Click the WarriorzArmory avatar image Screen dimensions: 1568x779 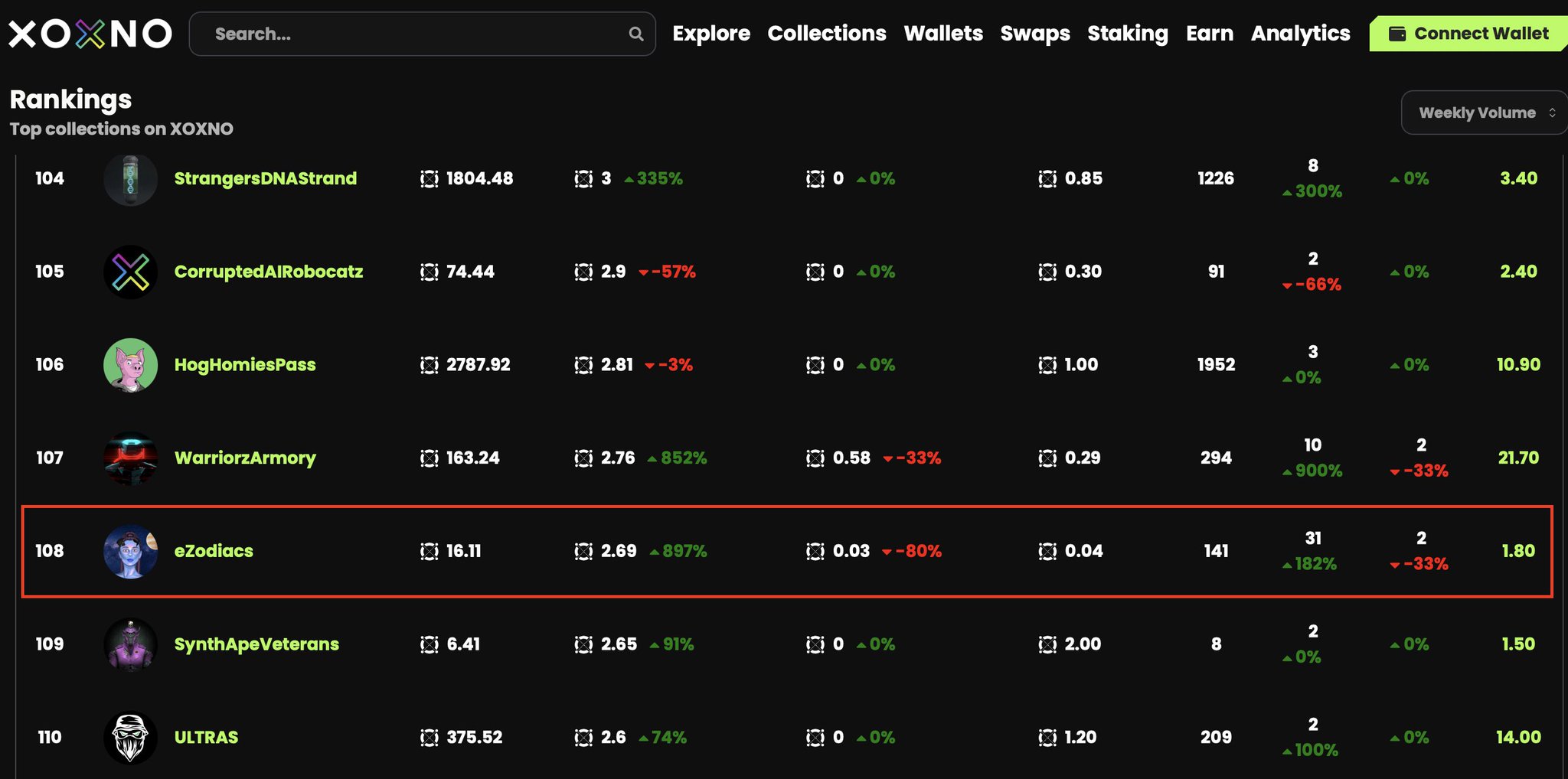130,458
